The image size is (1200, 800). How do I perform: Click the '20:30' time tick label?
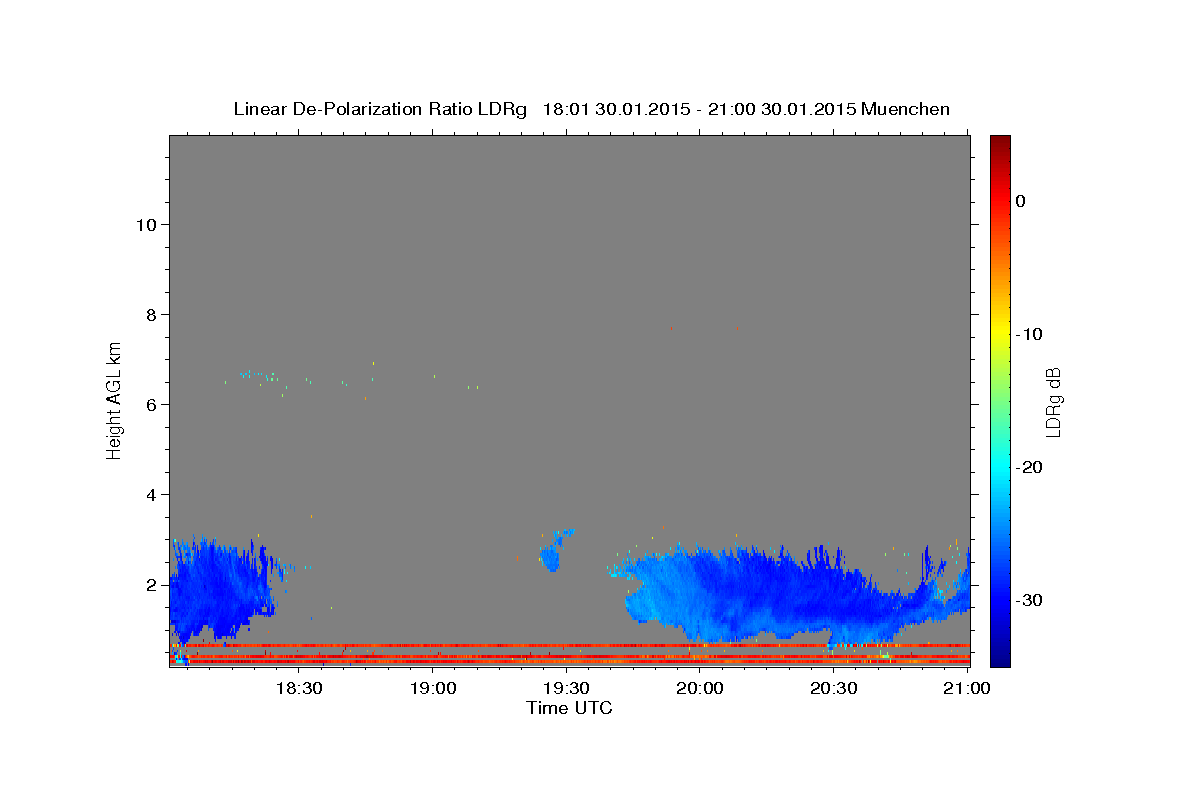tap(834, 689)
